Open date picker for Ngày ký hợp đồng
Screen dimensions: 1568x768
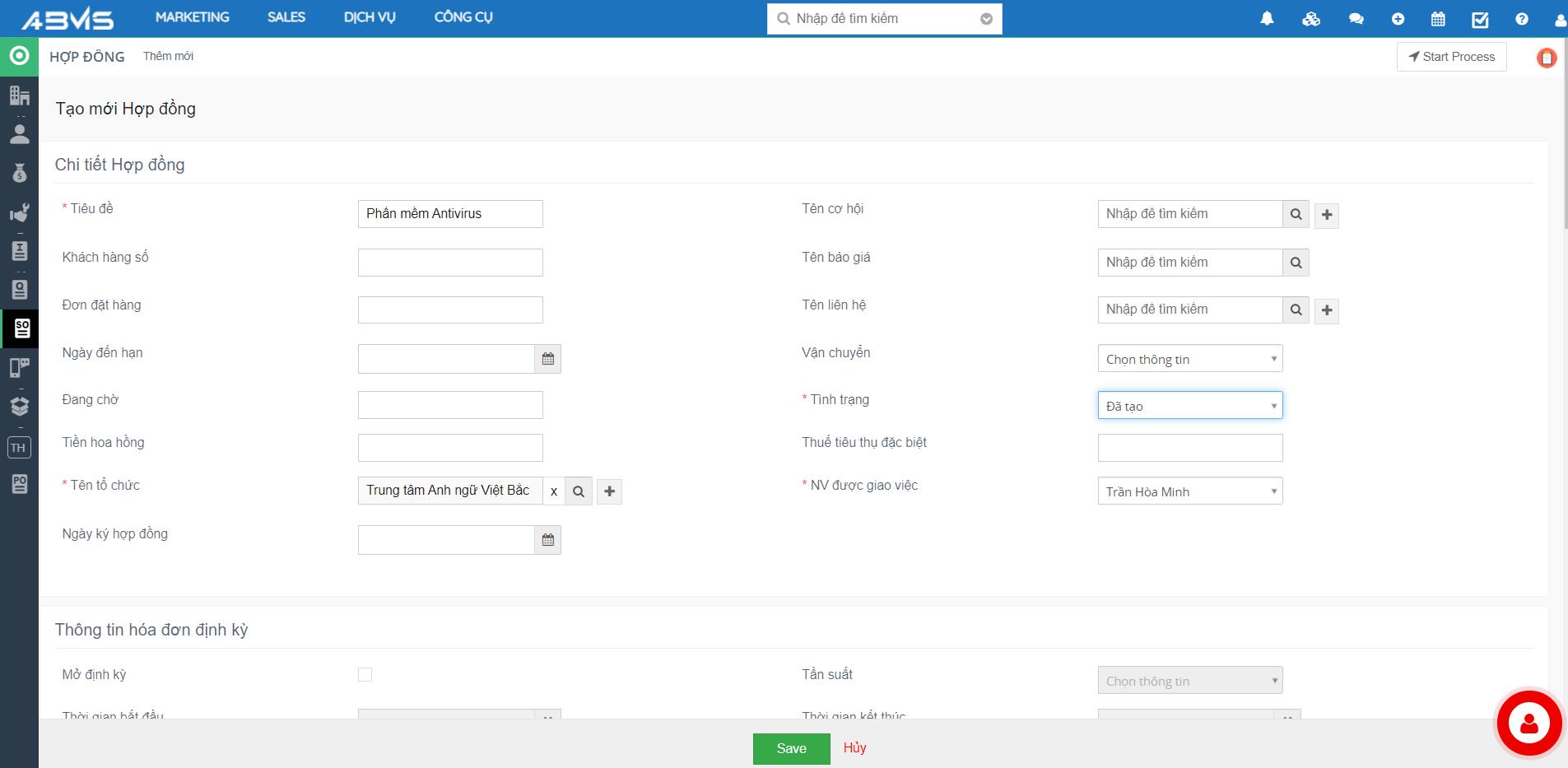[548, 540]
